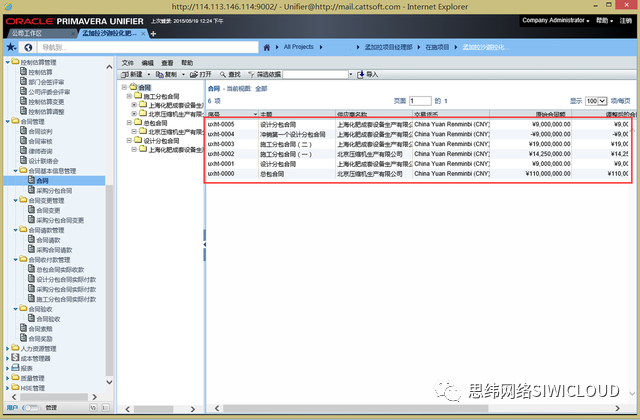The height and width of the screenshot is (420, 640).
Task: Click the first small icon beside 管理
Action: (x=93, y=408)
